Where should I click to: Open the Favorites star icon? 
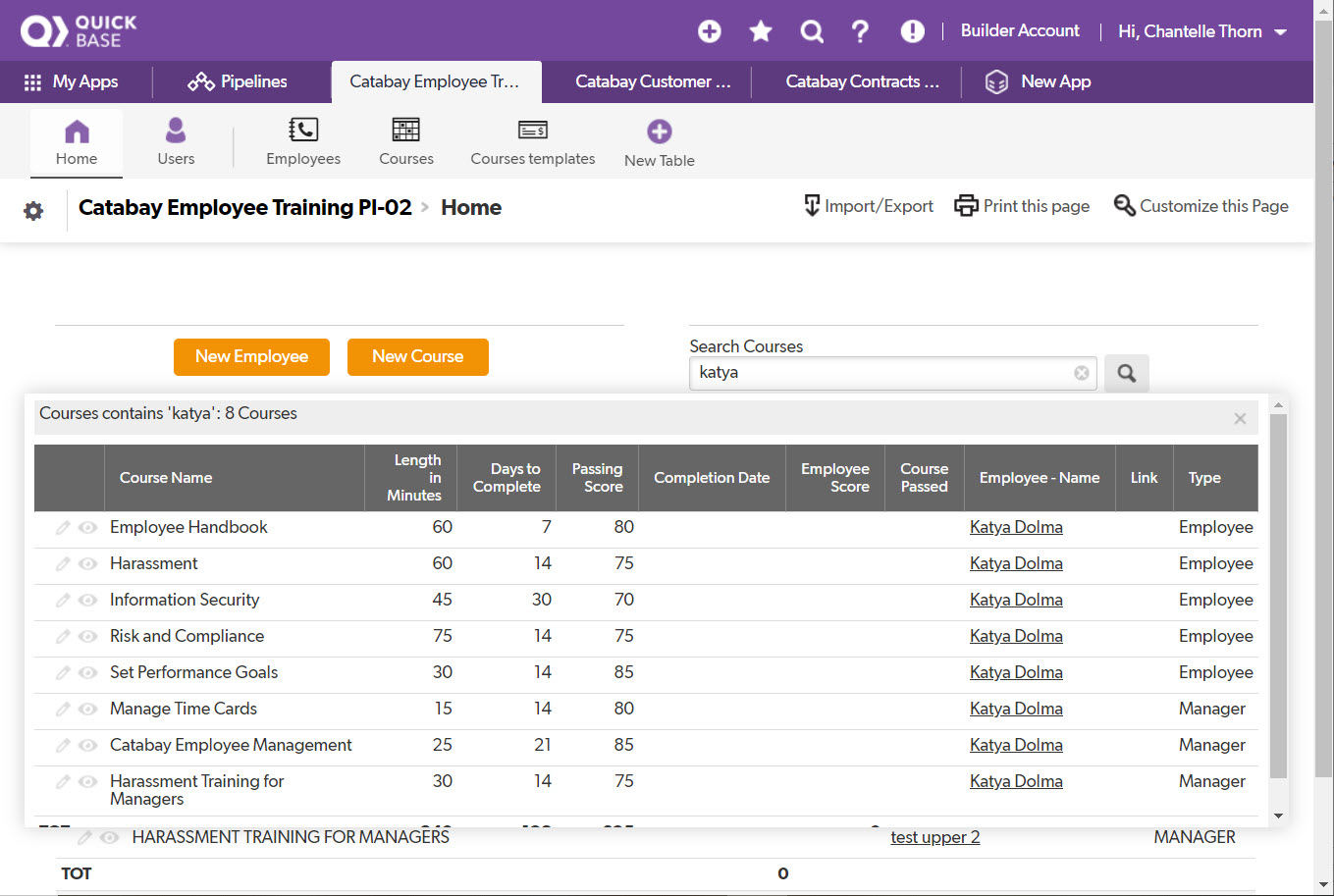point(761,31)
